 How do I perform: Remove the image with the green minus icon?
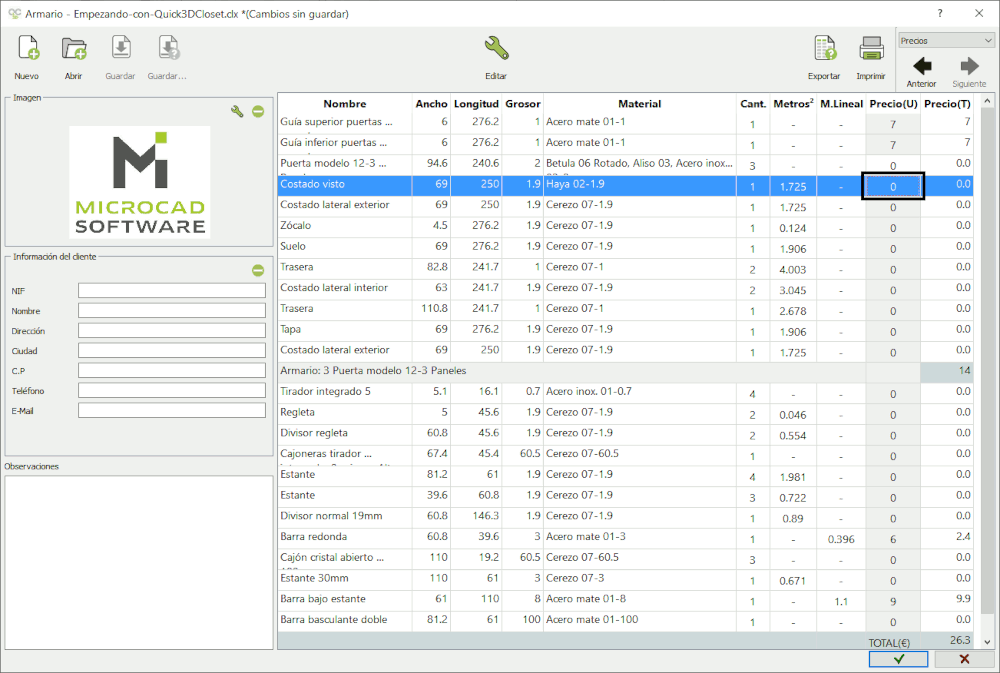point(258,112)
